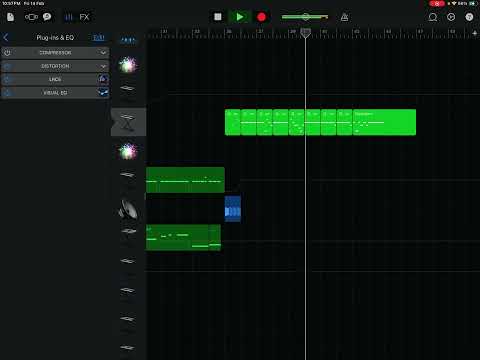The width and height of the screenshot is (480, 360).
Task: Tap icon at right of third plug-in row
Action: (x=103, y=79)
